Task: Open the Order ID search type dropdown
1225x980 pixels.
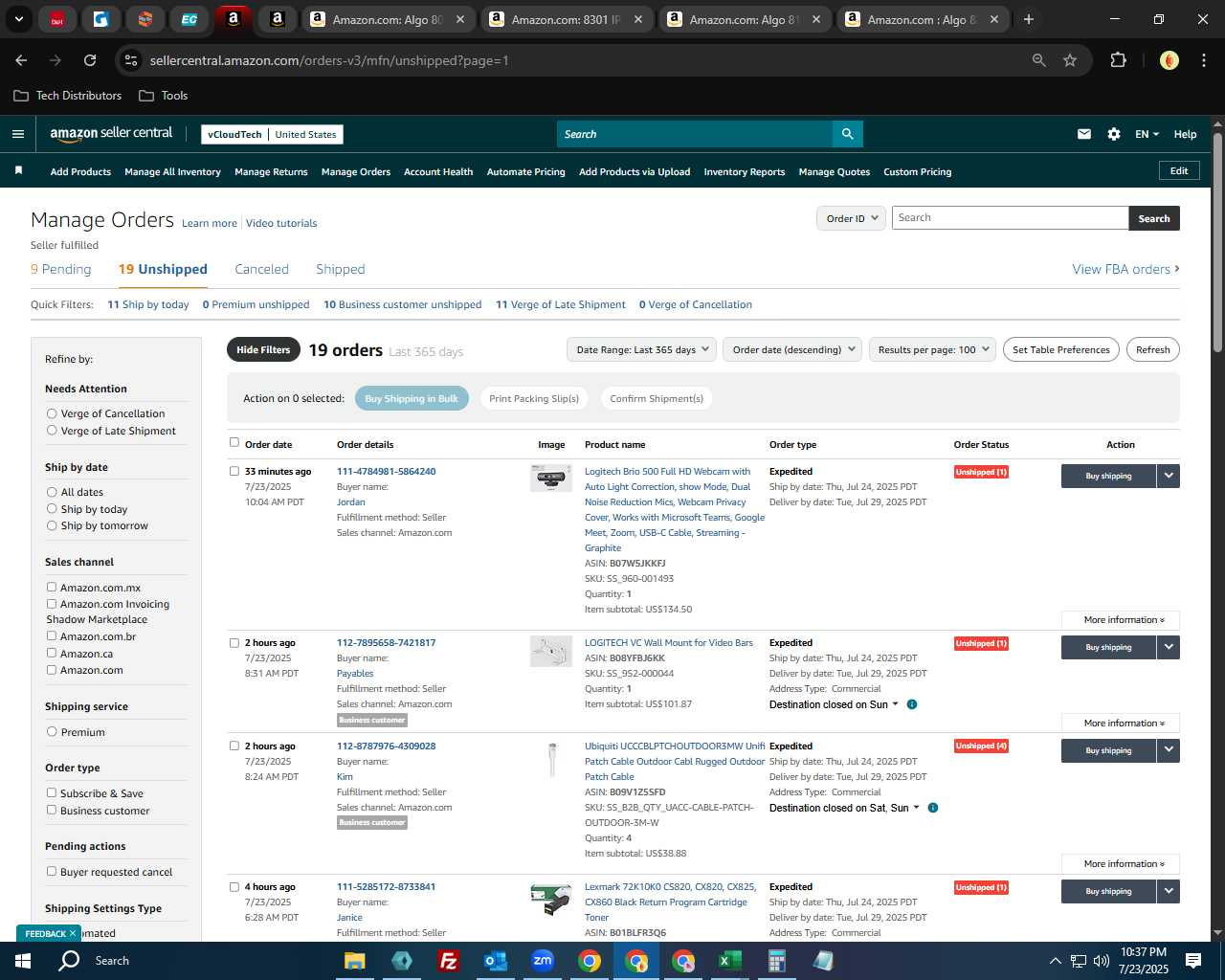Action: [850, 218]
